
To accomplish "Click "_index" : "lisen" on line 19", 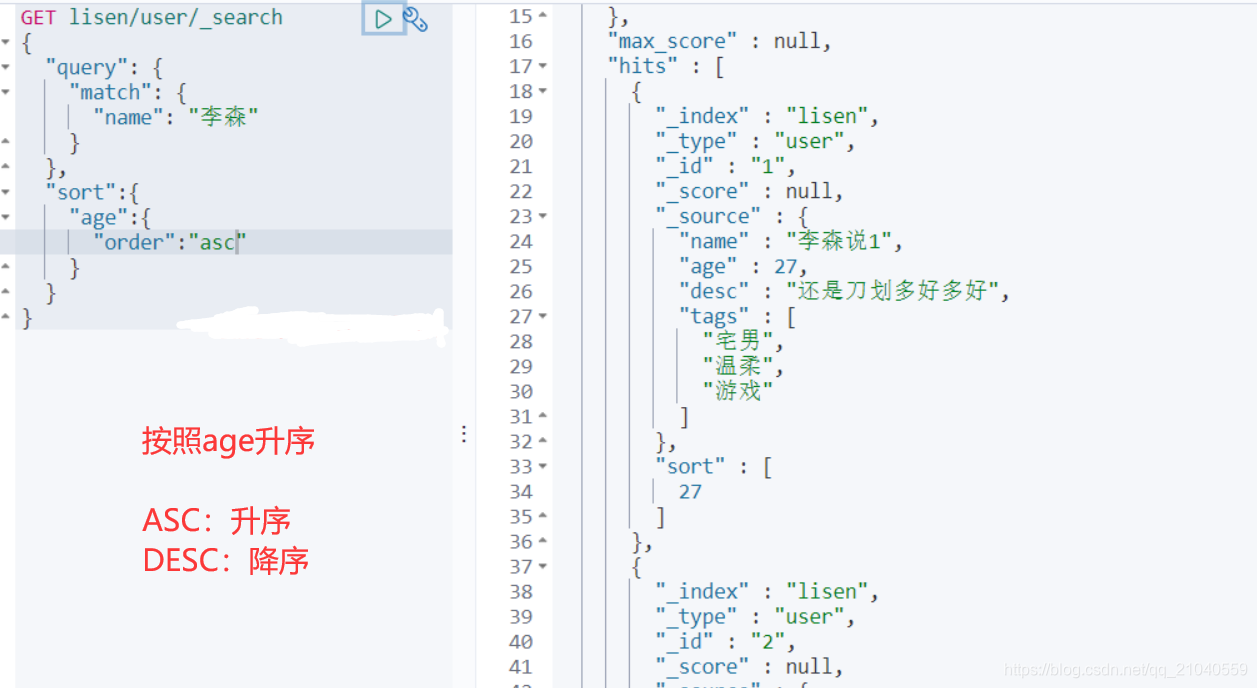I will click(x=767, y=116).
